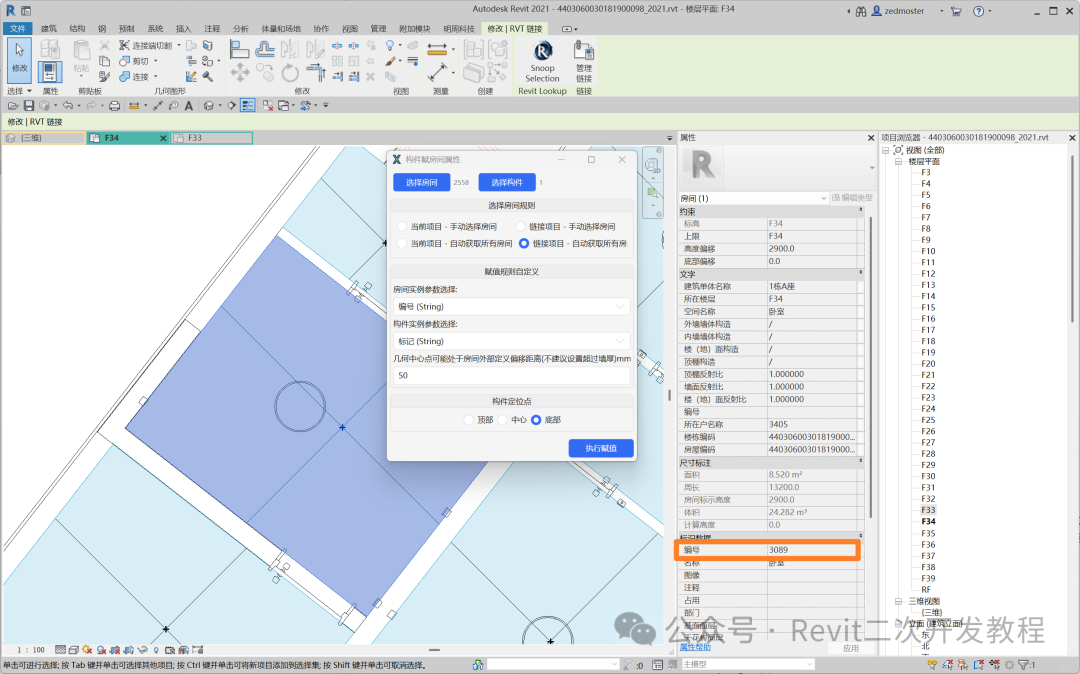1080x674 pixels.
Task: Switch to the (三维) view tab
Action: point(43,138)
